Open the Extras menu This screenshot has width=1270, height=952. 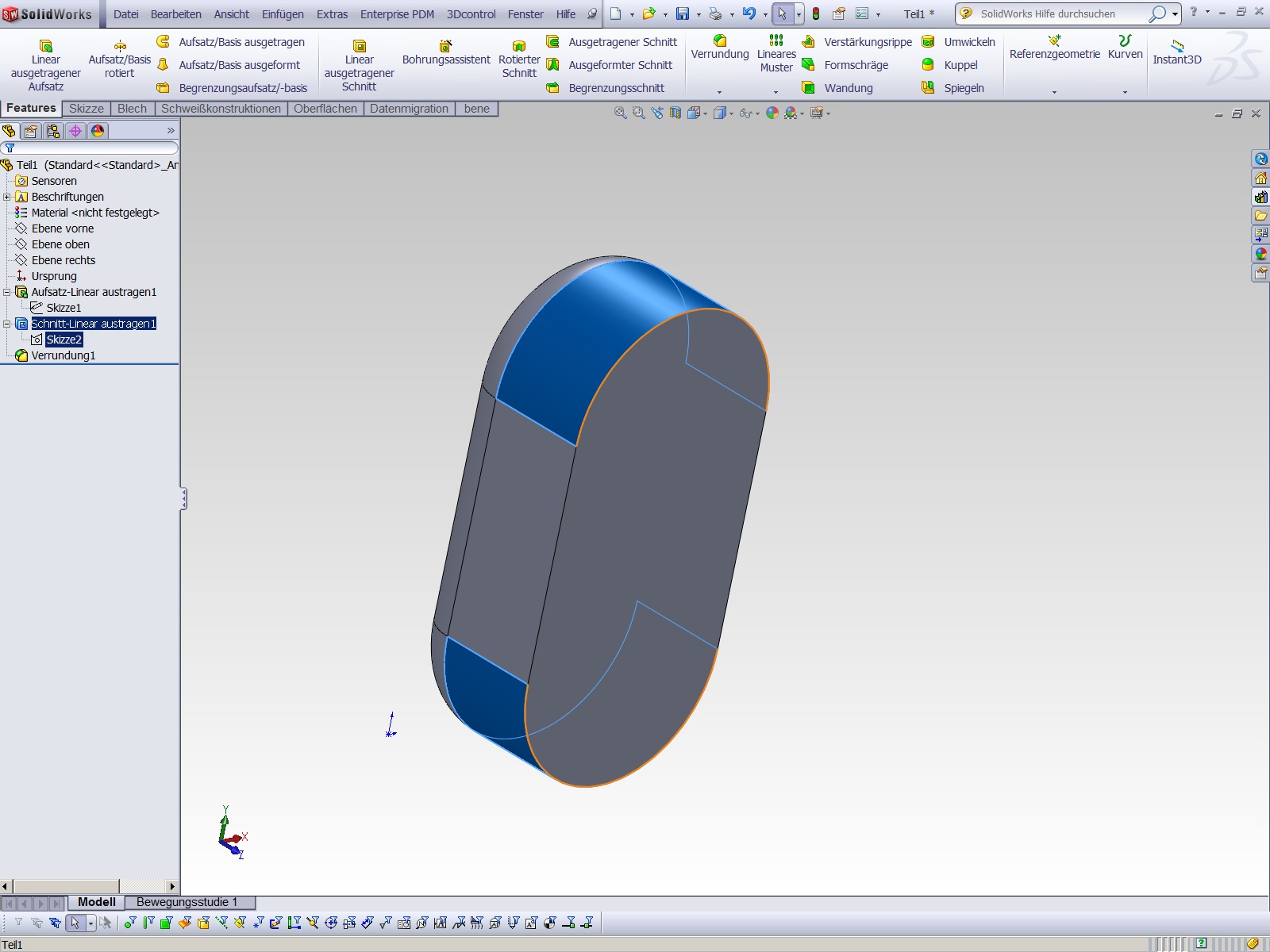click(332, 14)
